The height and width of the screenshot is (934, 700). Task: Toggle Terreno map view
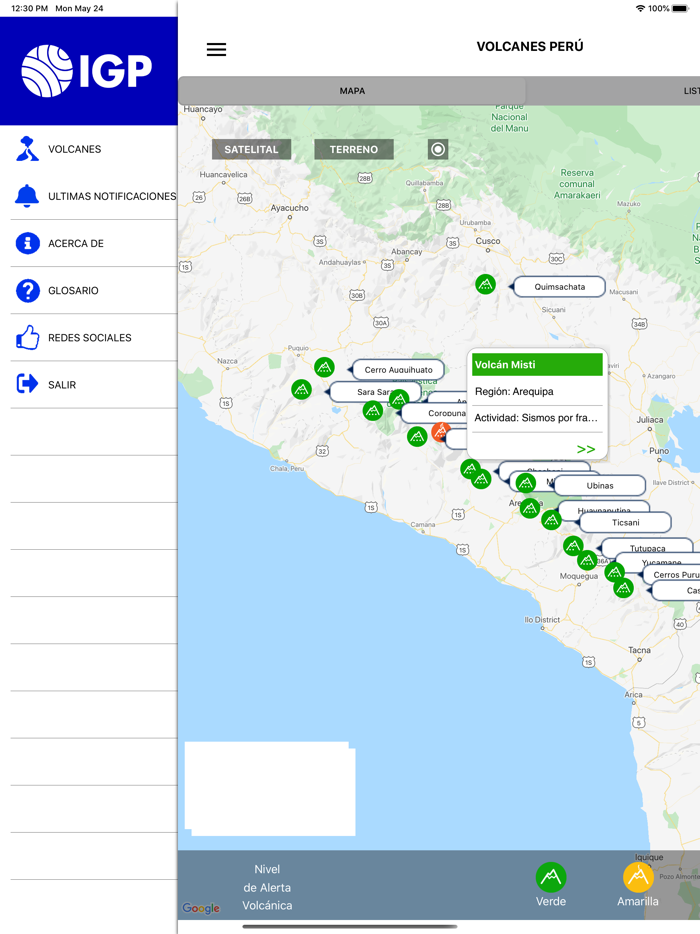(x=354, y=149)
